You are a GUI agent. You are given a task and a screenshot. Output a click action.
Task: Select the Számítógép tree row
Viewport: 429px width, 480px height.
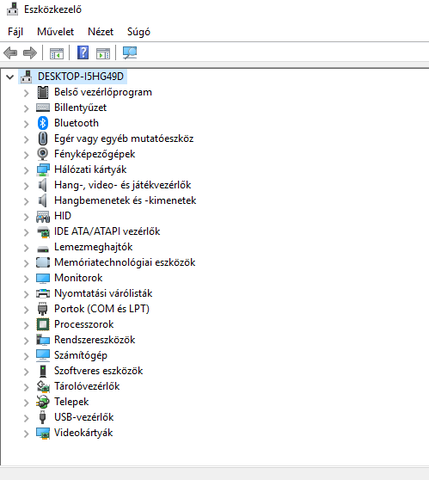[x=81, y=355]
